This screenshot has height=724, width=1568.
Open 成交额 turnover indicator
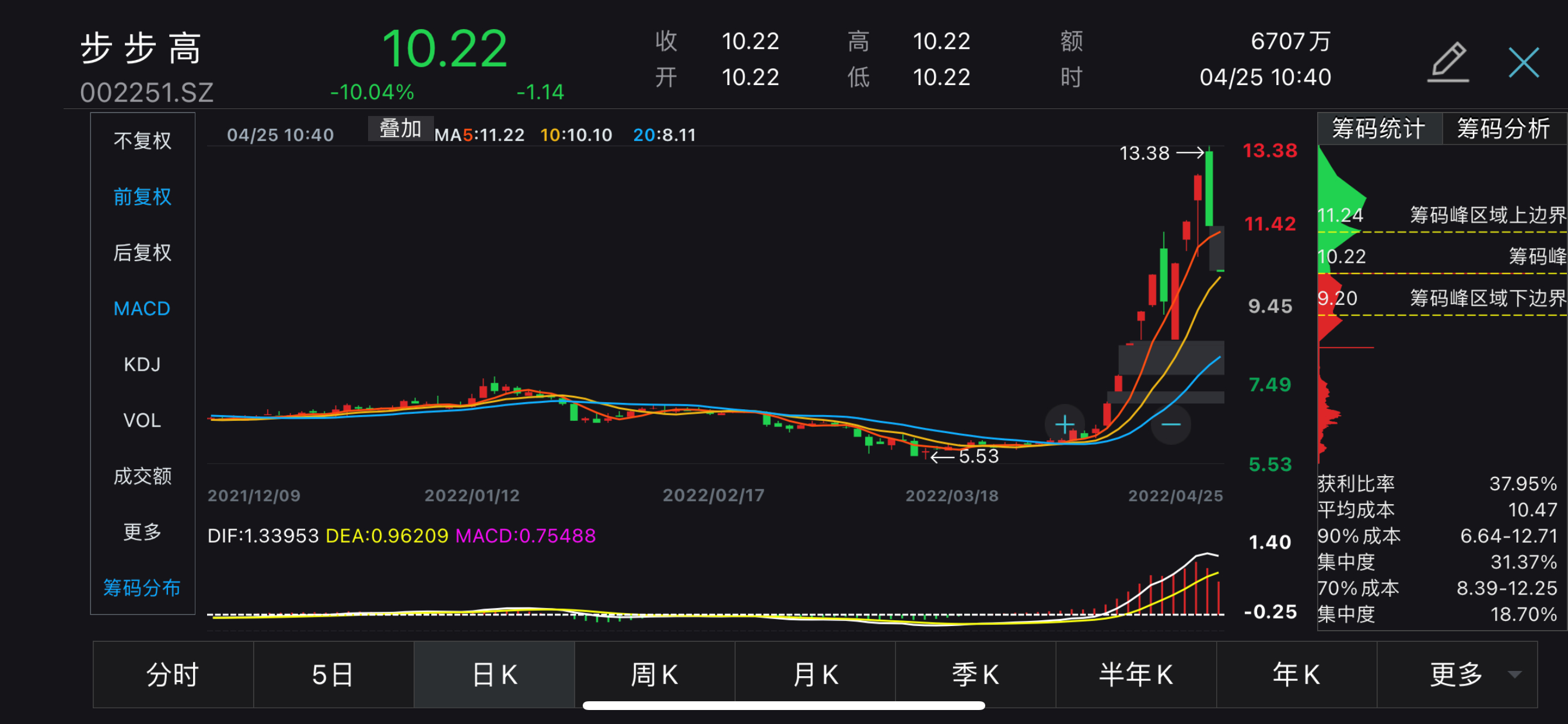click(x=143, y=476)
